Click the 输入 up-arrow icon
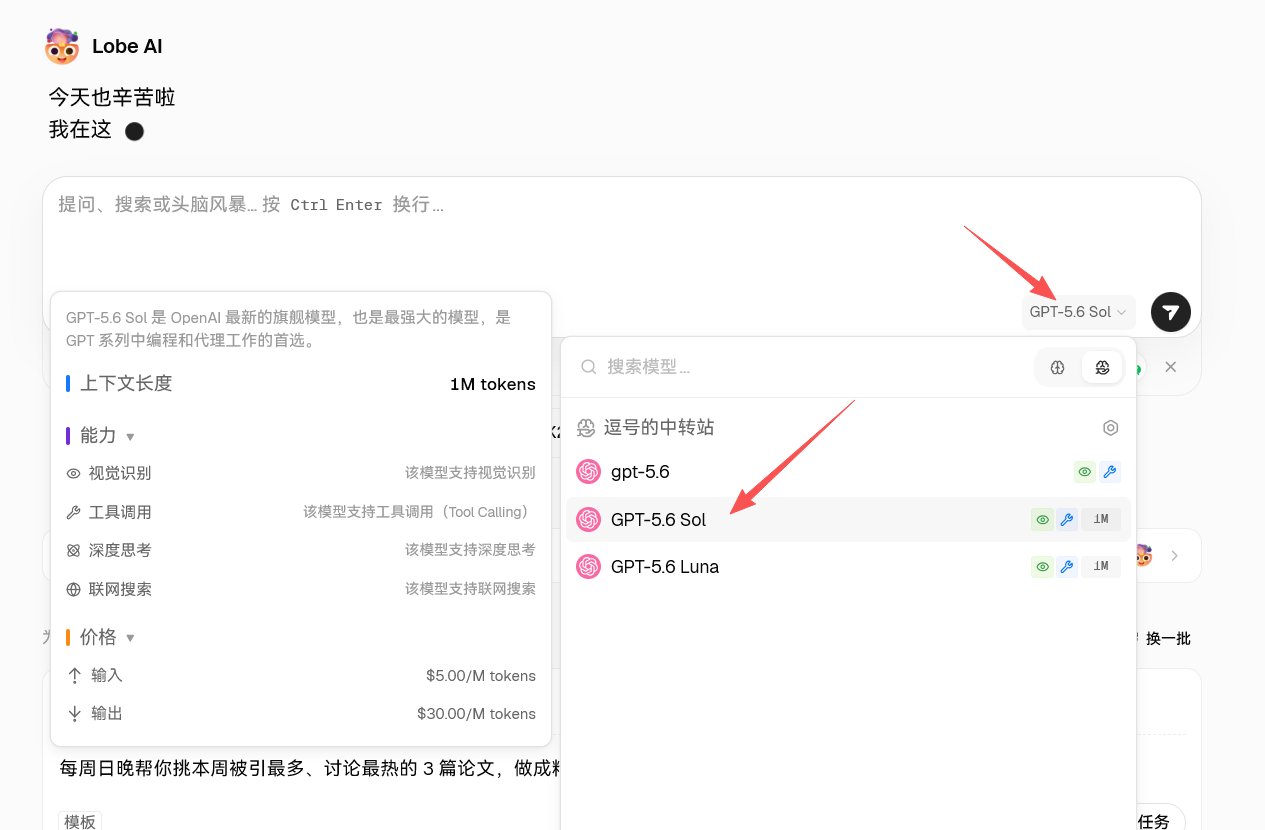The width and height of the screenshot is (1265, 830). pyautogui.click(x=74, y=676)
